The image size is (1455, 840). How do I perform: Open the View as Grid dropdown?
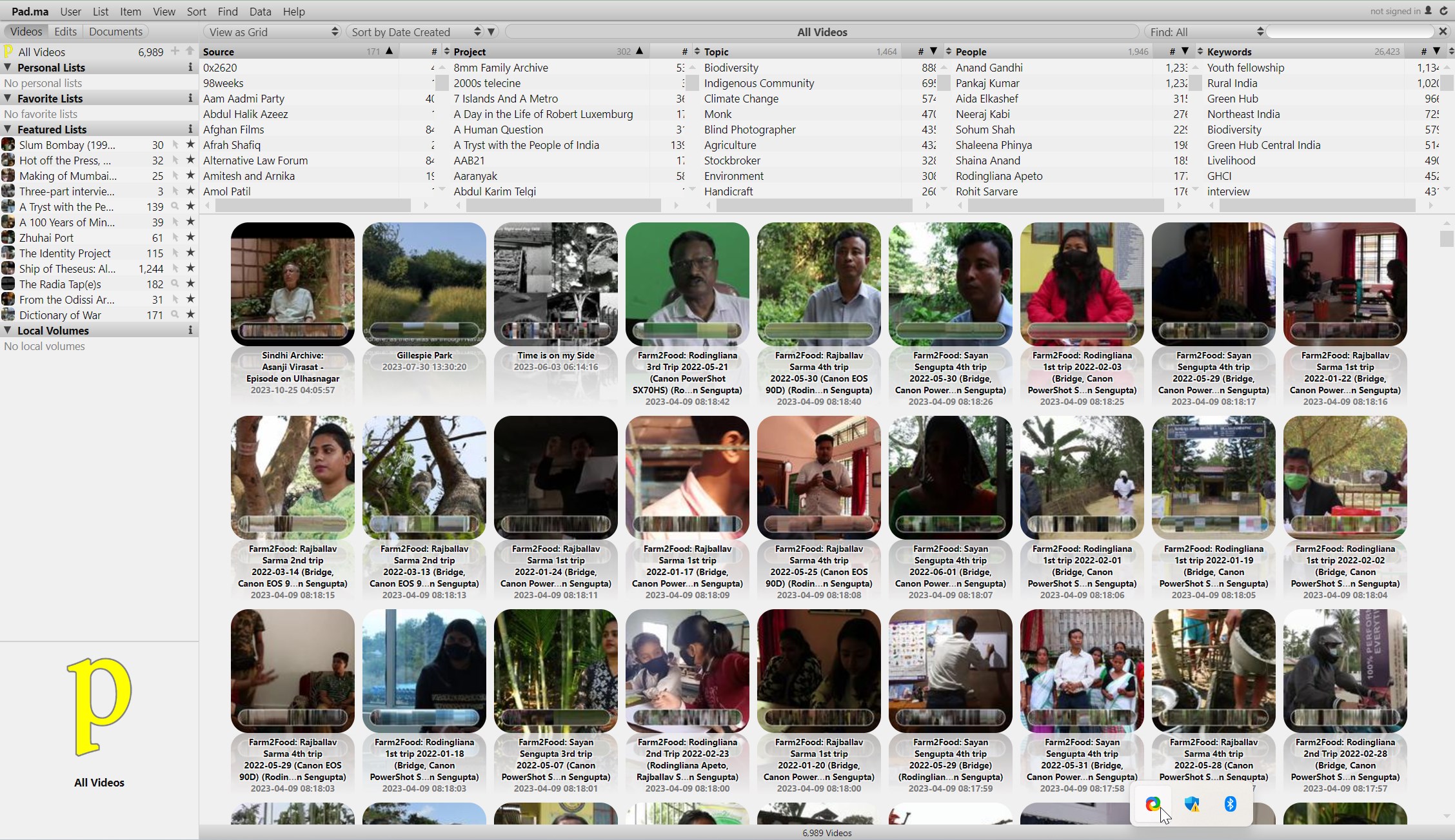(x=272, y=32)
